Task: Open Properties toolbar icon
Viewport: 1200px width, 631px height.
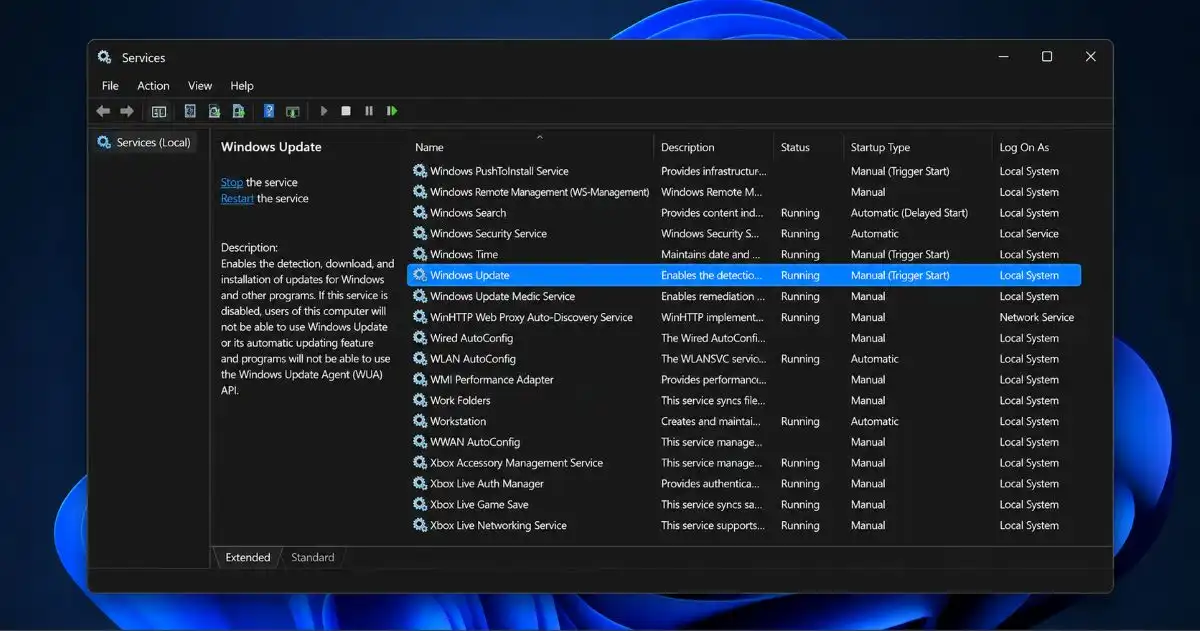Action: (x=190, y=111)
